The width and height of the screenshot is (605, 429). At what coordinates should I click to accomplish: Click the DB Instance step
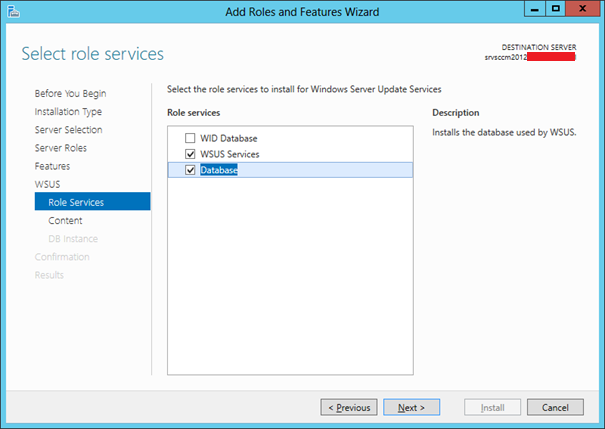[73, 238]
